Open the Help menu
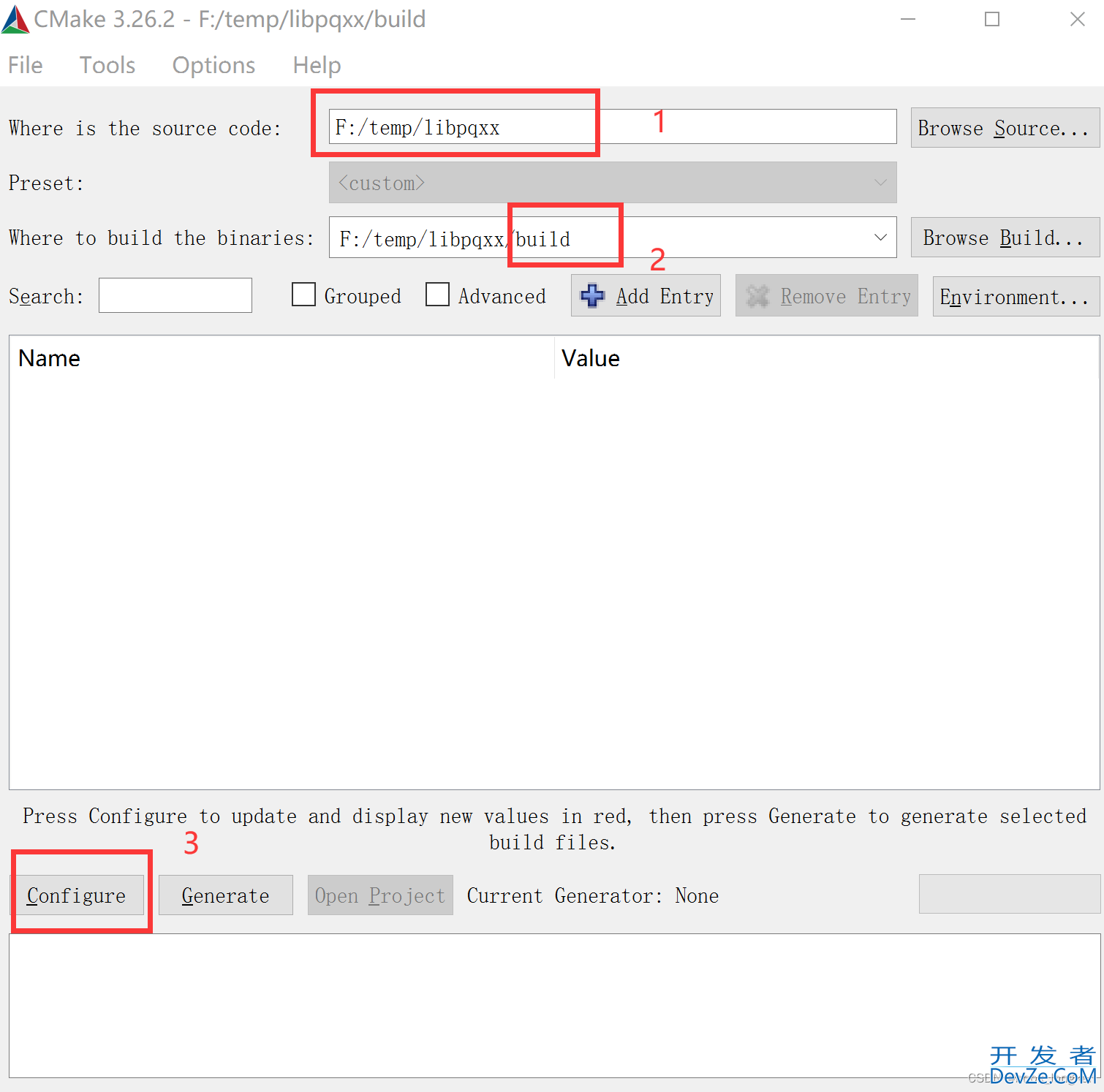Image resolution: width=1104 pixels, height=1092 pixels. coord(317,66)
